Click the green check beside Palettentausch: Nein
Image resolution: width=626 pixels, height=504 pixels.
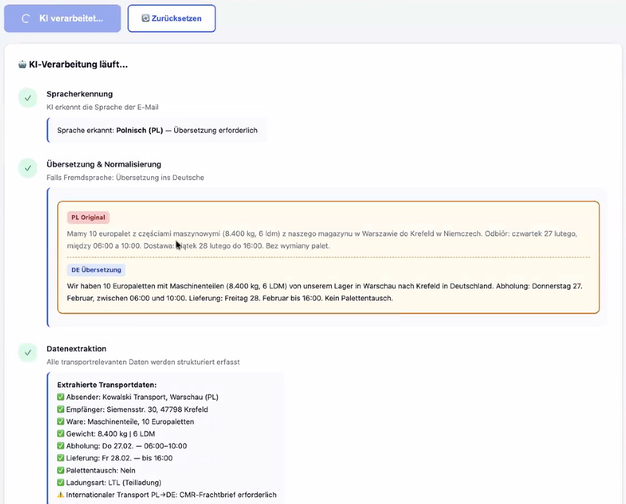coord(61,470)
